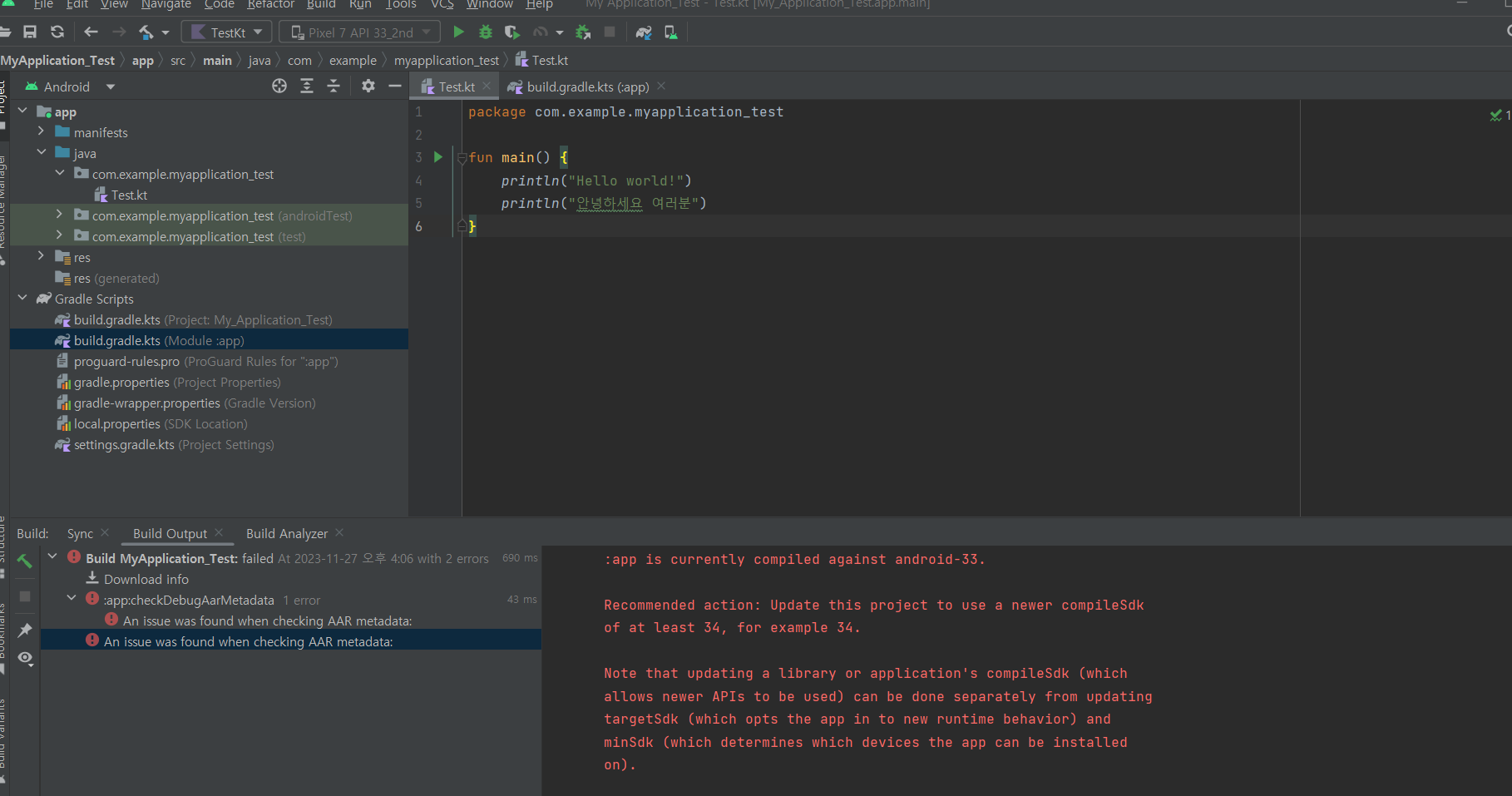This screenshot has width=1512, height=796.
Task: Collapse the Build MyApplication_Test failed node
Action: (52, 556)
